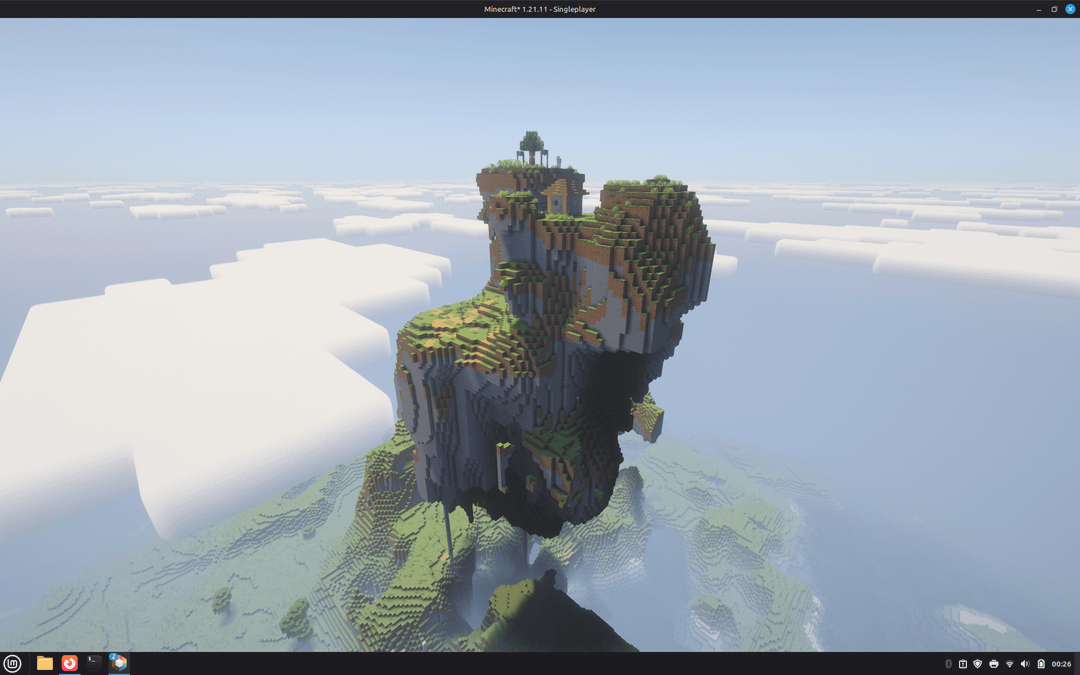1080x675 pixels.
Task: Open the clock showing 00:26
Action: [1061, 664]
